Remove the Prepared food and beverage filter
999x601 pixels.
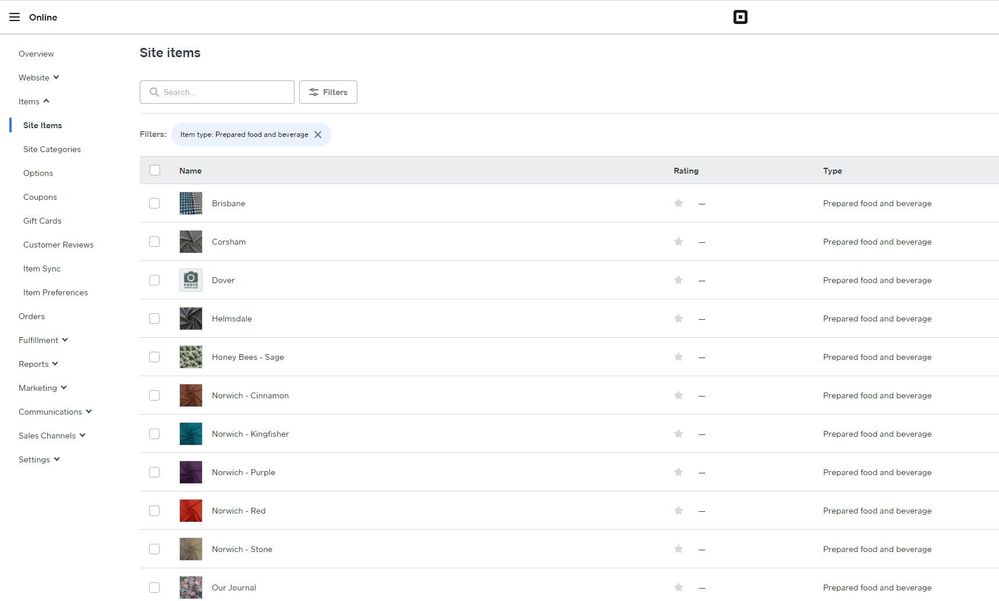coord(317,134)
